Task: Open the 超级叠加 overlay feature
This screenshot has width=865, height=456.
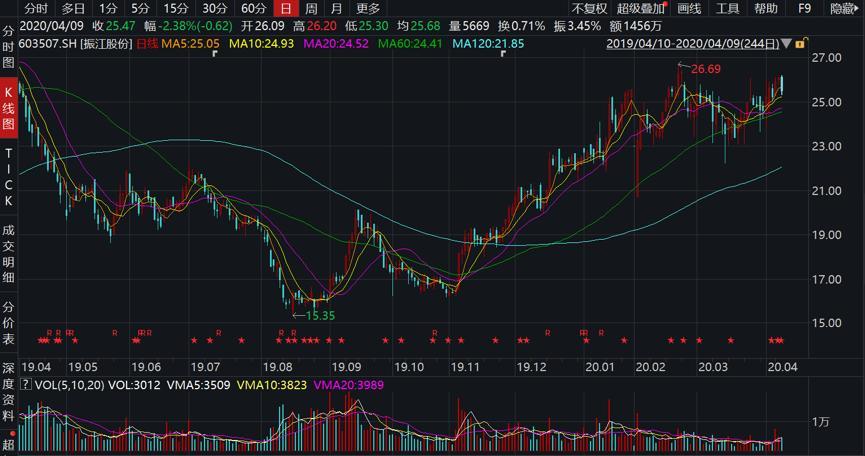Action: (x=641, y=8)
